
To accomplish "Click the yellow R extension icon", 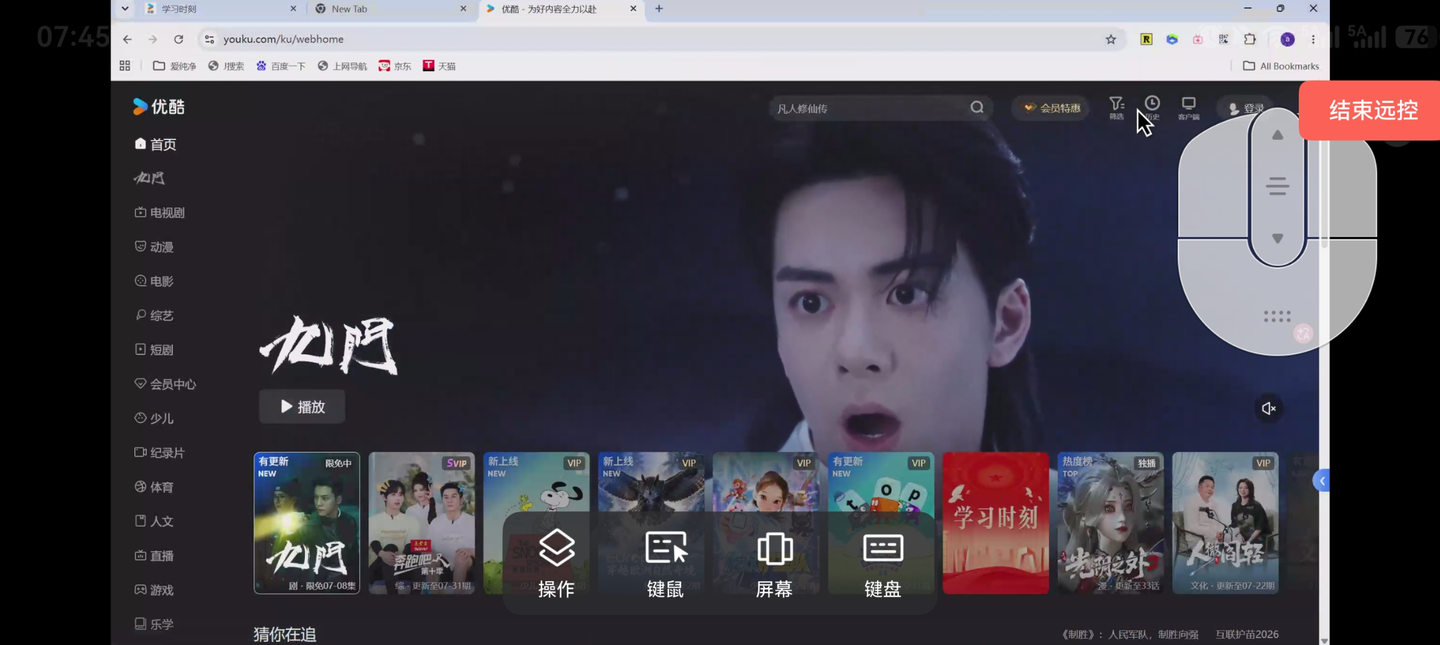I will pyautogui.click(x=1146, y=39).
